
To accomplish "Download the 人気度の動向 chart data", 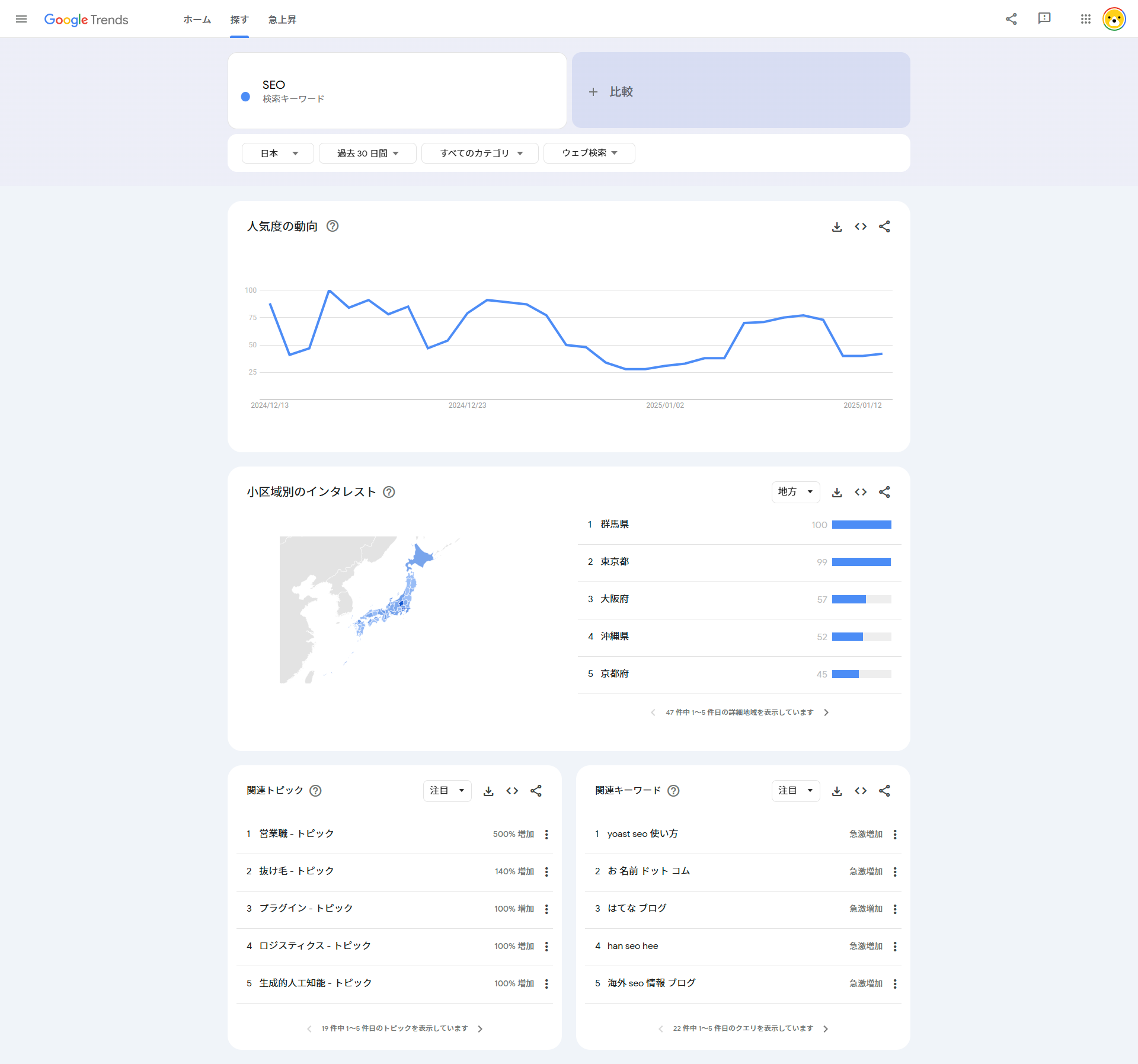I will (837, 226).
